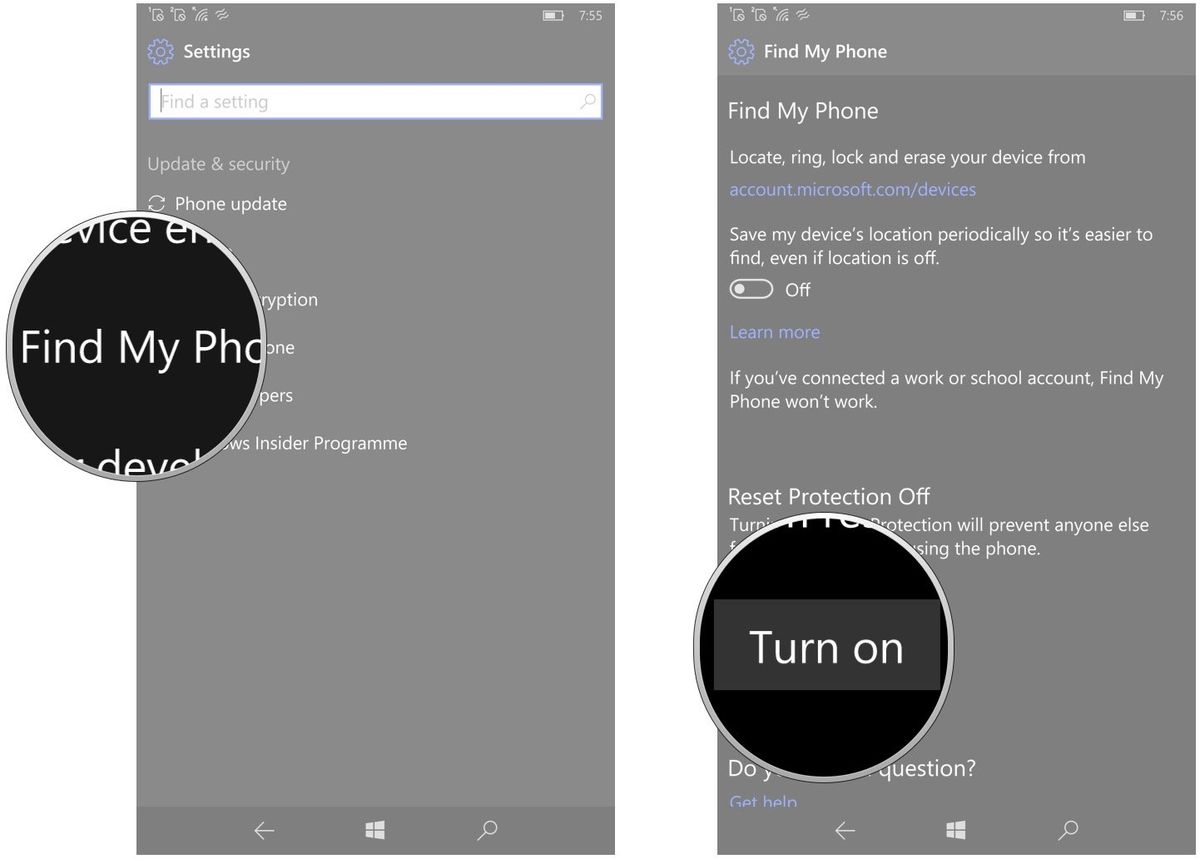Click the Find My Phone gear icon
The width and height of the screenshot is (1200, 859).
click(x=741, y=51)
